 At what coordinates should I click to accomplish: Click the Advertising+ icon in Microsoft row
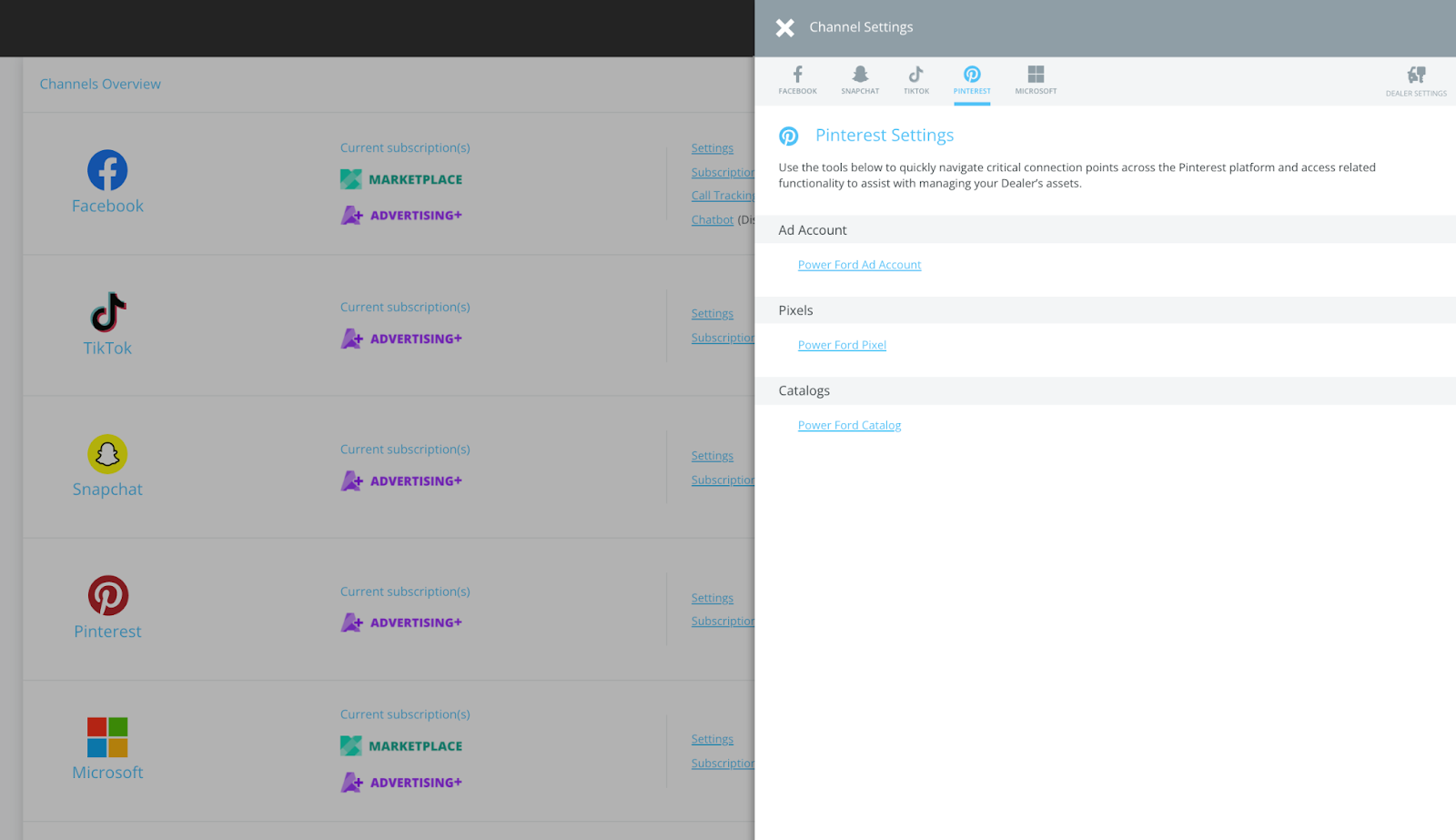click(352, 783)
